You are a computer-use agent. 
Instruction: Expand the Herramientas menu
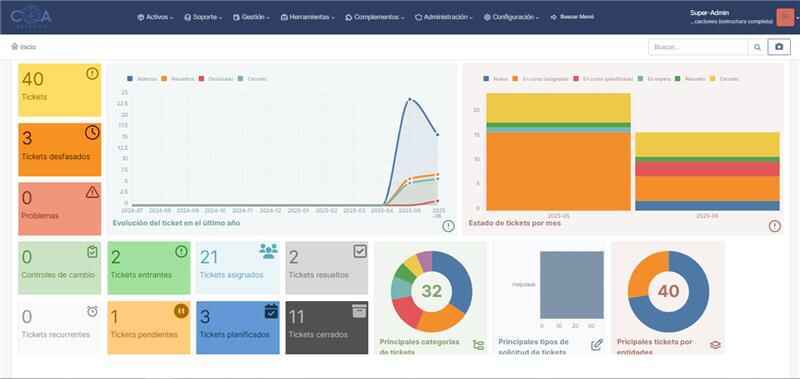point(308,17)
